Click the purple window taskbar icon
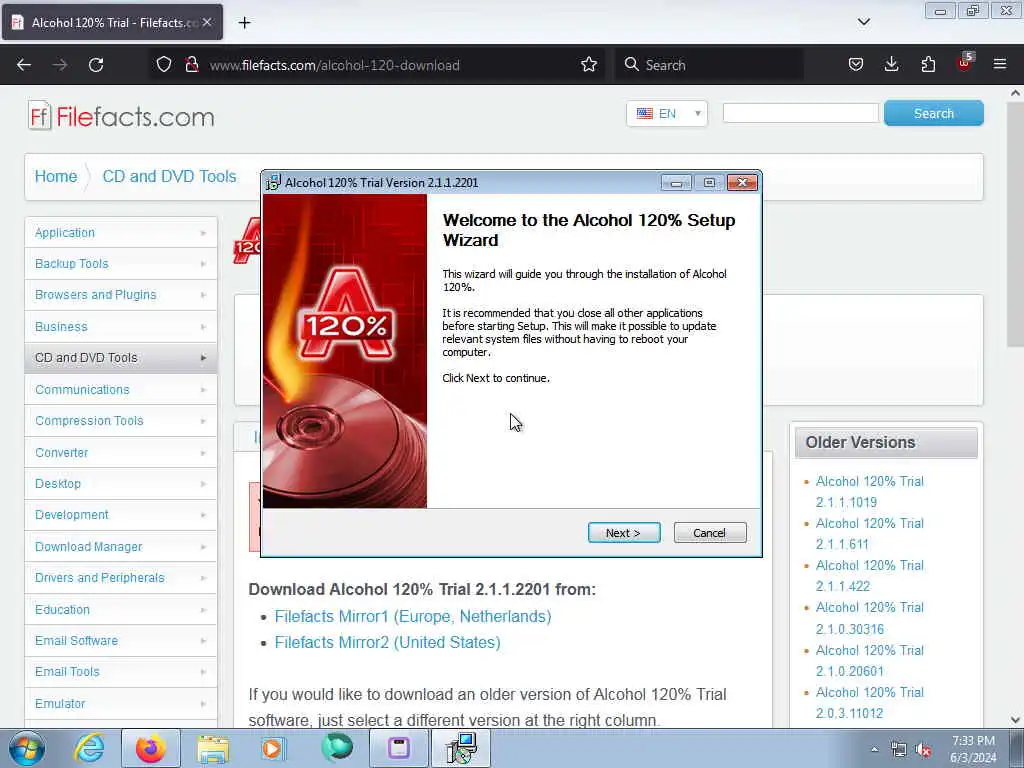 click(x=398, y=748)
